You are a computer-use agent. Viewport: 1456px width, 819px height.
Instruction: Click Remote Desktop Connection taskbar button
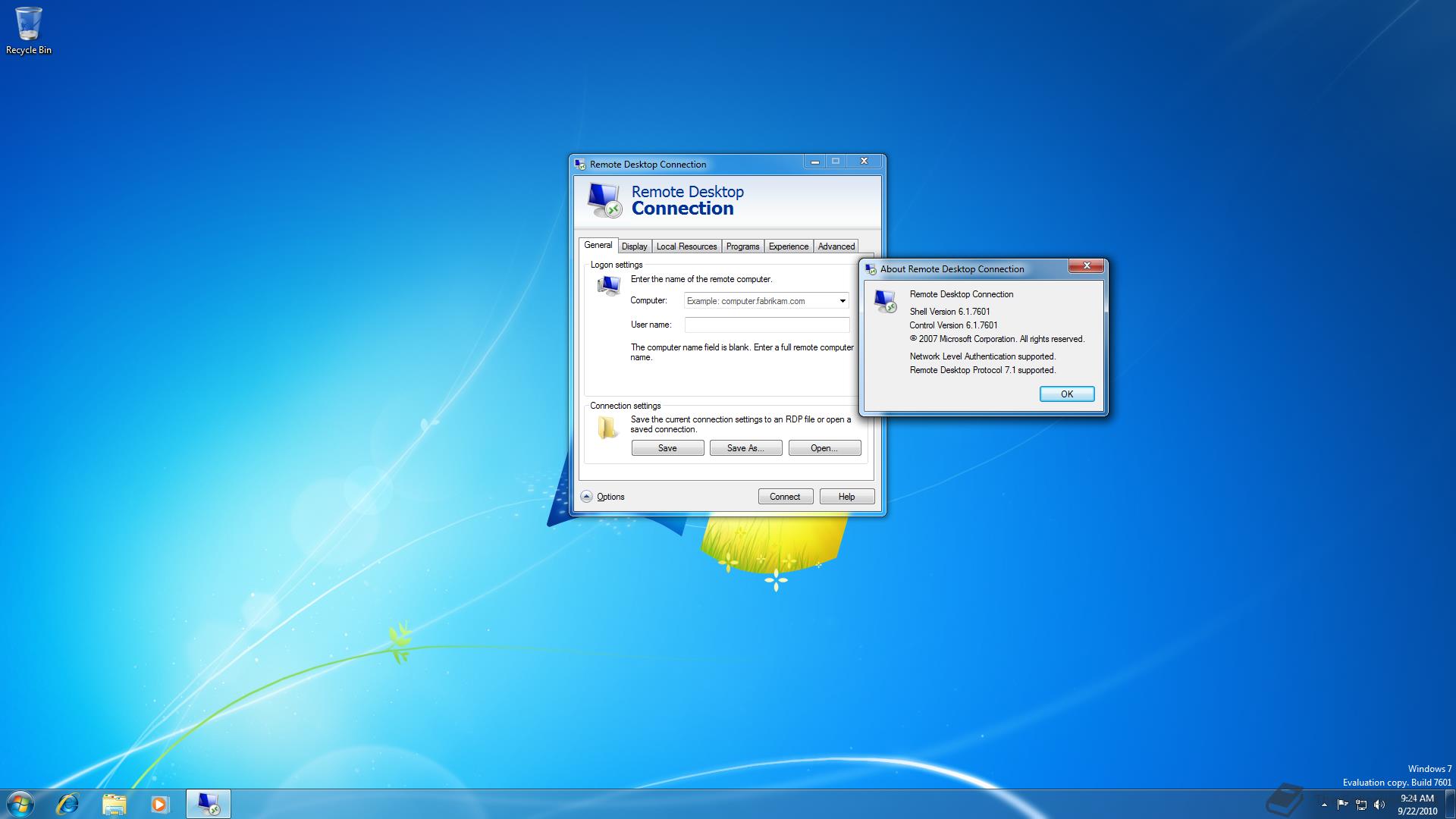click(x=208, y=804)
